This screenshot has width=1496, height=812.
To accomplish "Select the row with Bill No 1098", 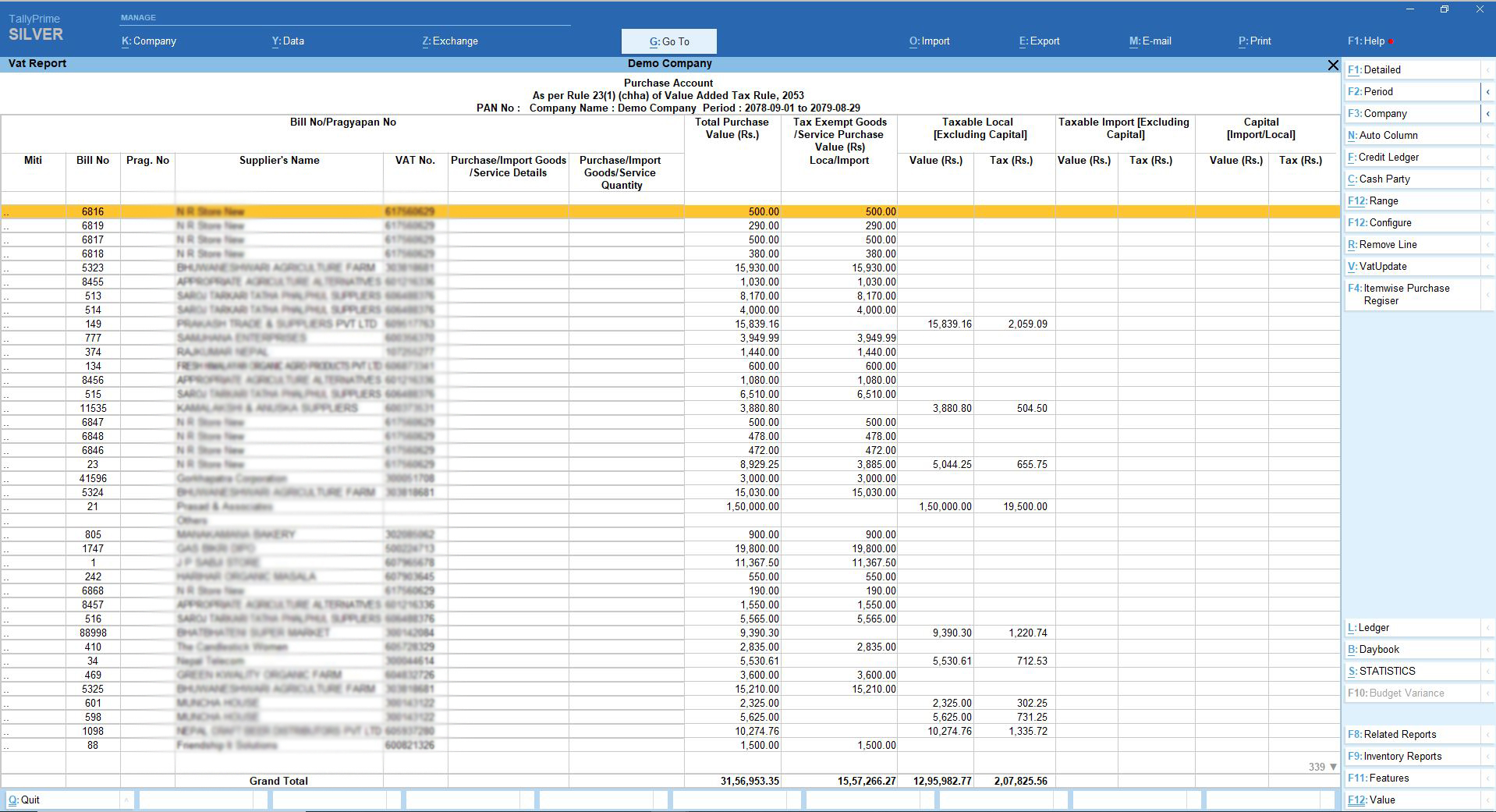I will pyautogui.click(x=670, y=731).
